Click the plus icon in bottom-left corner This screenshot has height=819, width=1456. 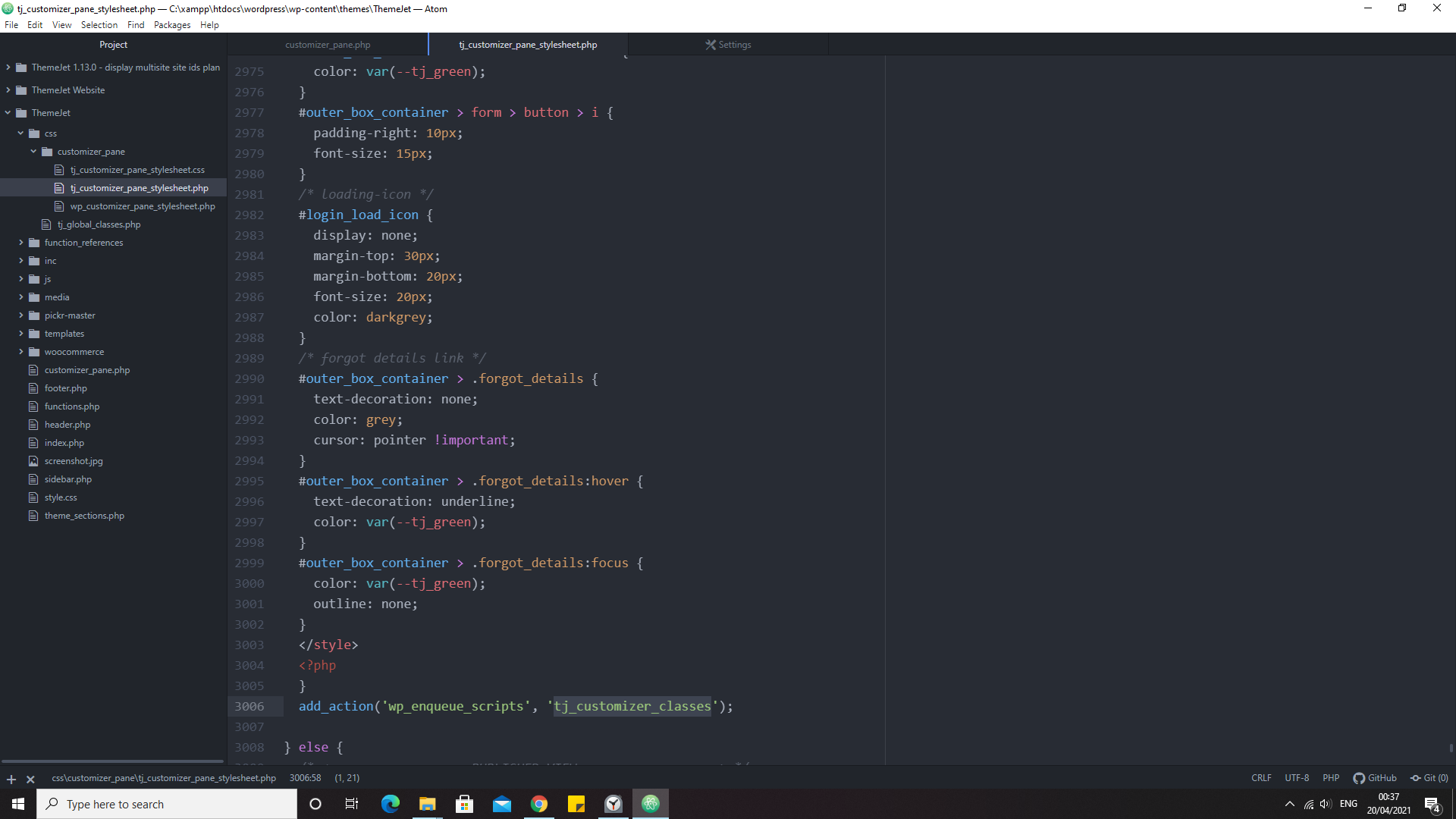(x=11, y=779)
